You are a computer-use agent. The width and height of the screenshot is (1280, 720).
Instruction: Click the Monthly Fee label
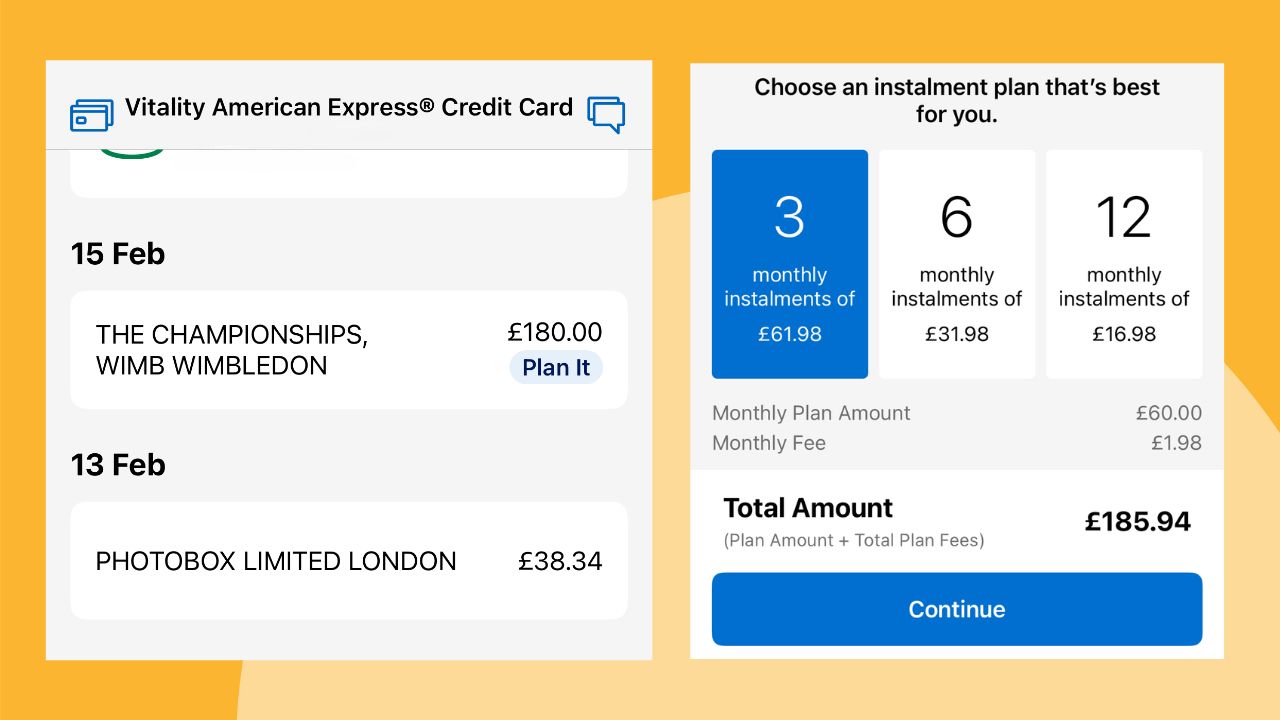769,443
